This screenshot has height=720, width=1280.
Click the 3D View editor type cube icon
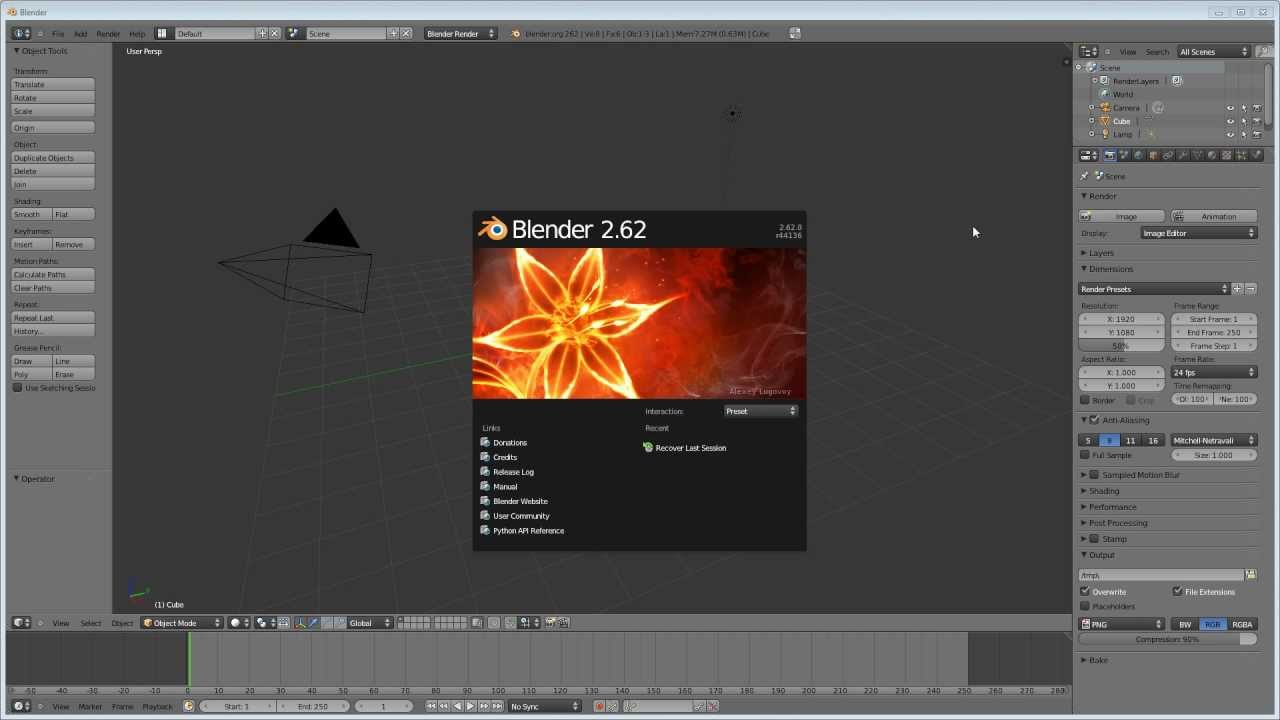[x=19, y=622]
